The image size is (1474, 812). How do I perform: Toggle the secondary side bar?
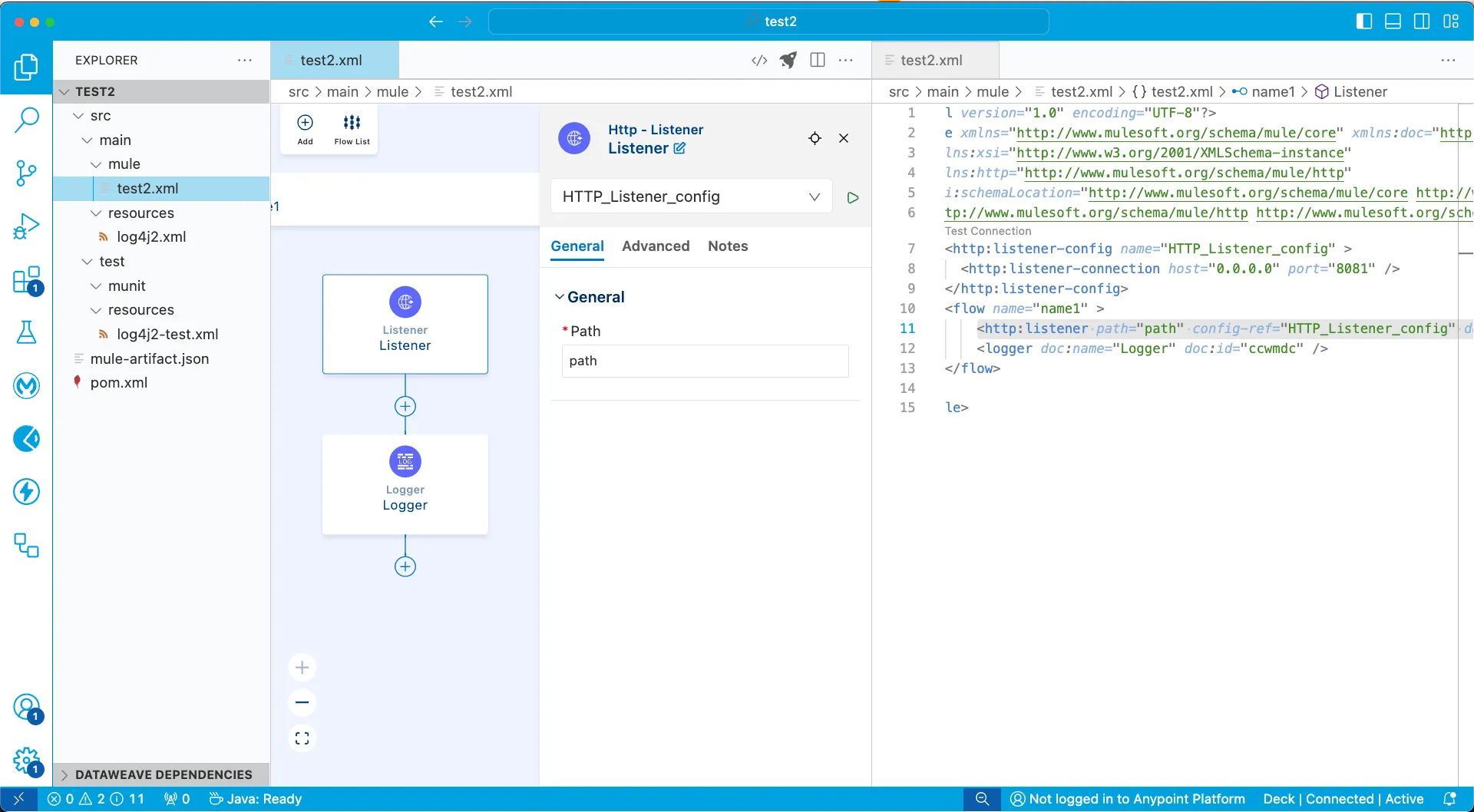tap(1422, 21)
